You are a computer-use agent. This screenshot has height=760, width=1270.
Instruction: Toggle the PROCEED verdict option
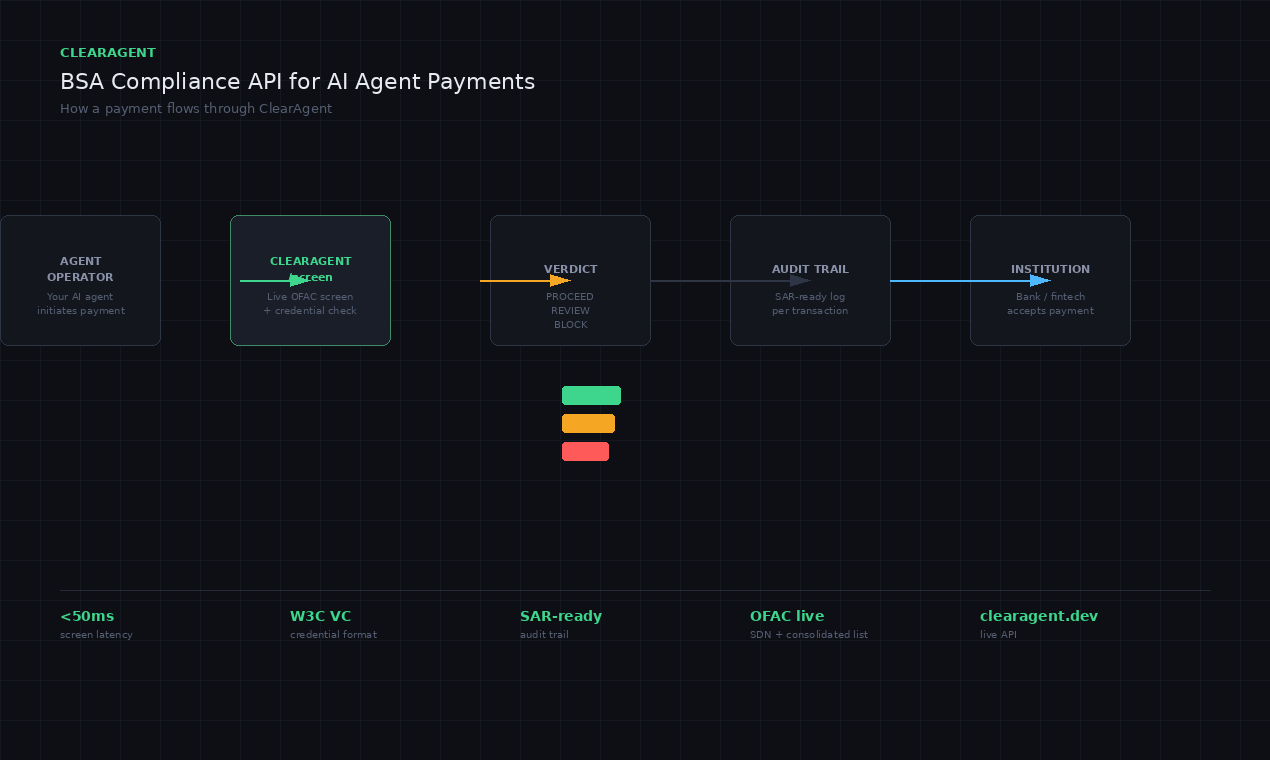click(x=570, y=296)
